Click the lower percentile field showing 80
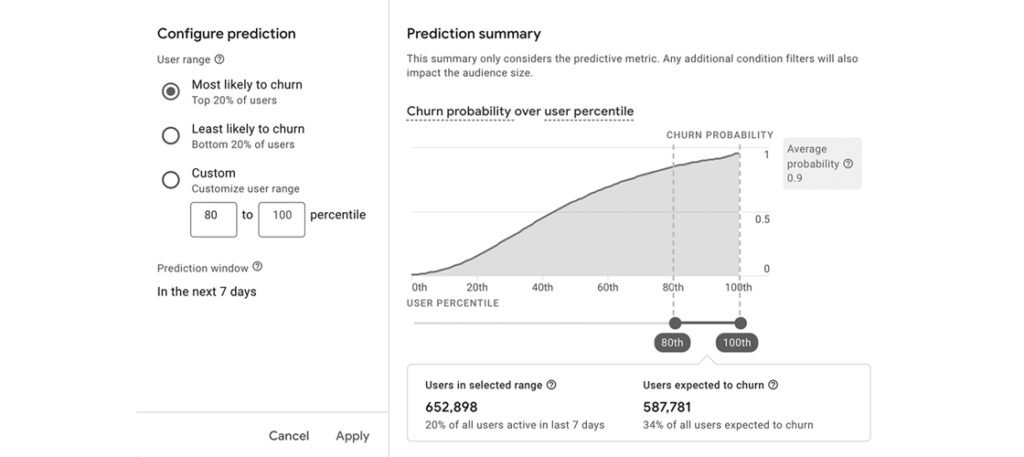Image resolution: width=1024 pixels, height=457 pixels. (x=213, y=215)
